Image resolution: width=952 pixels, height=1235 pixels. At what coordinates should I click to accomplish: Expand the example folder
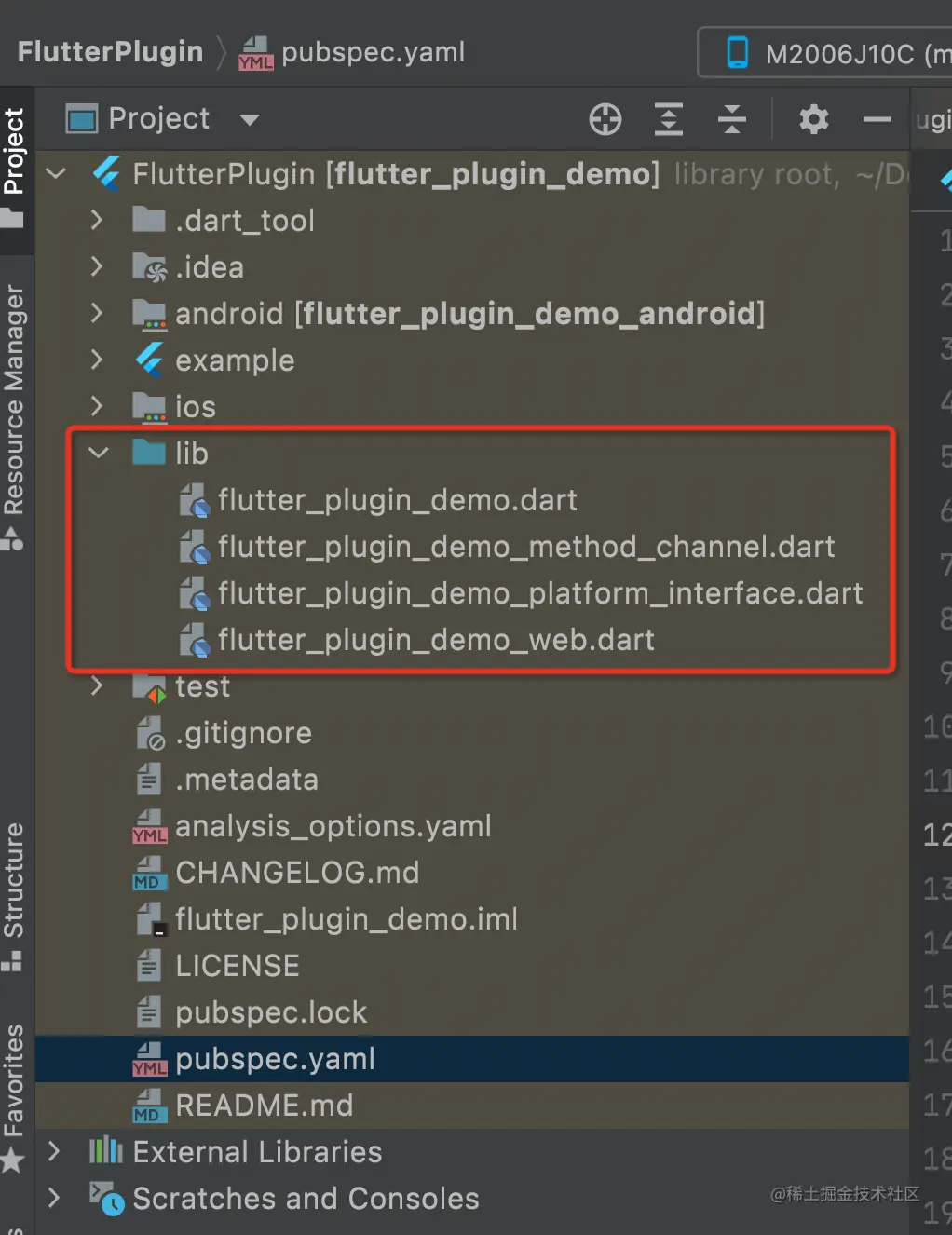coord(97,360)
